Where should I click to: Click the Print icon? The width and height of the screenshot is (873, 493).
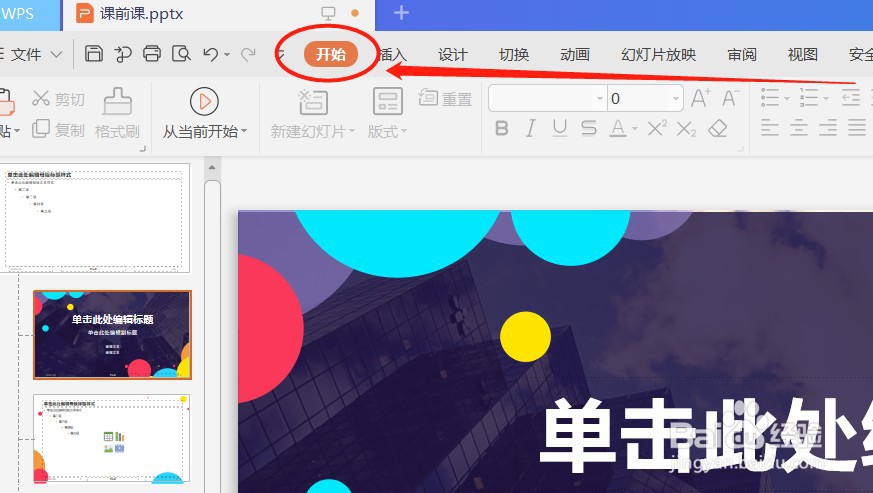click(x=151, y=53)
